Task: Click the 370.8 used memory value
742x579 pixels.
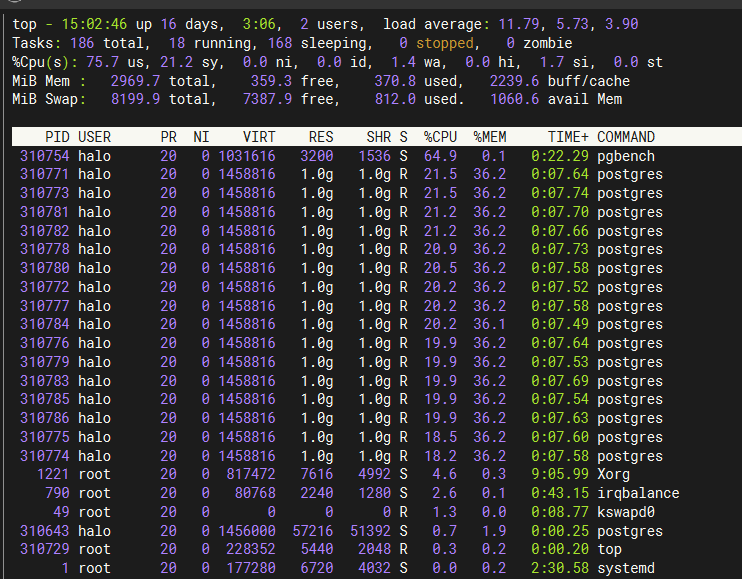Action: pyautogui.click(x=395, y=81)
